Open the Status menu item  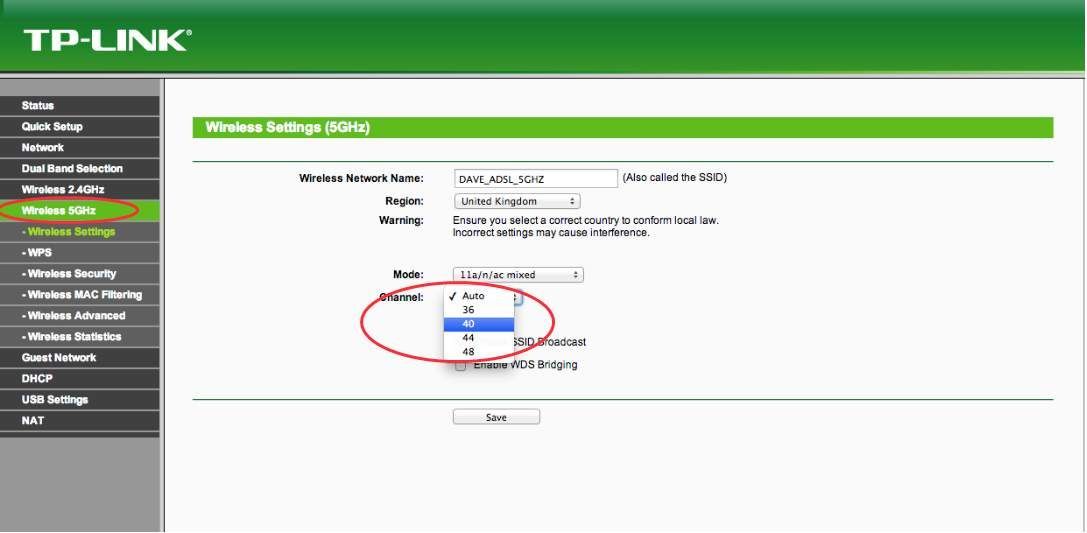(80, 105)
